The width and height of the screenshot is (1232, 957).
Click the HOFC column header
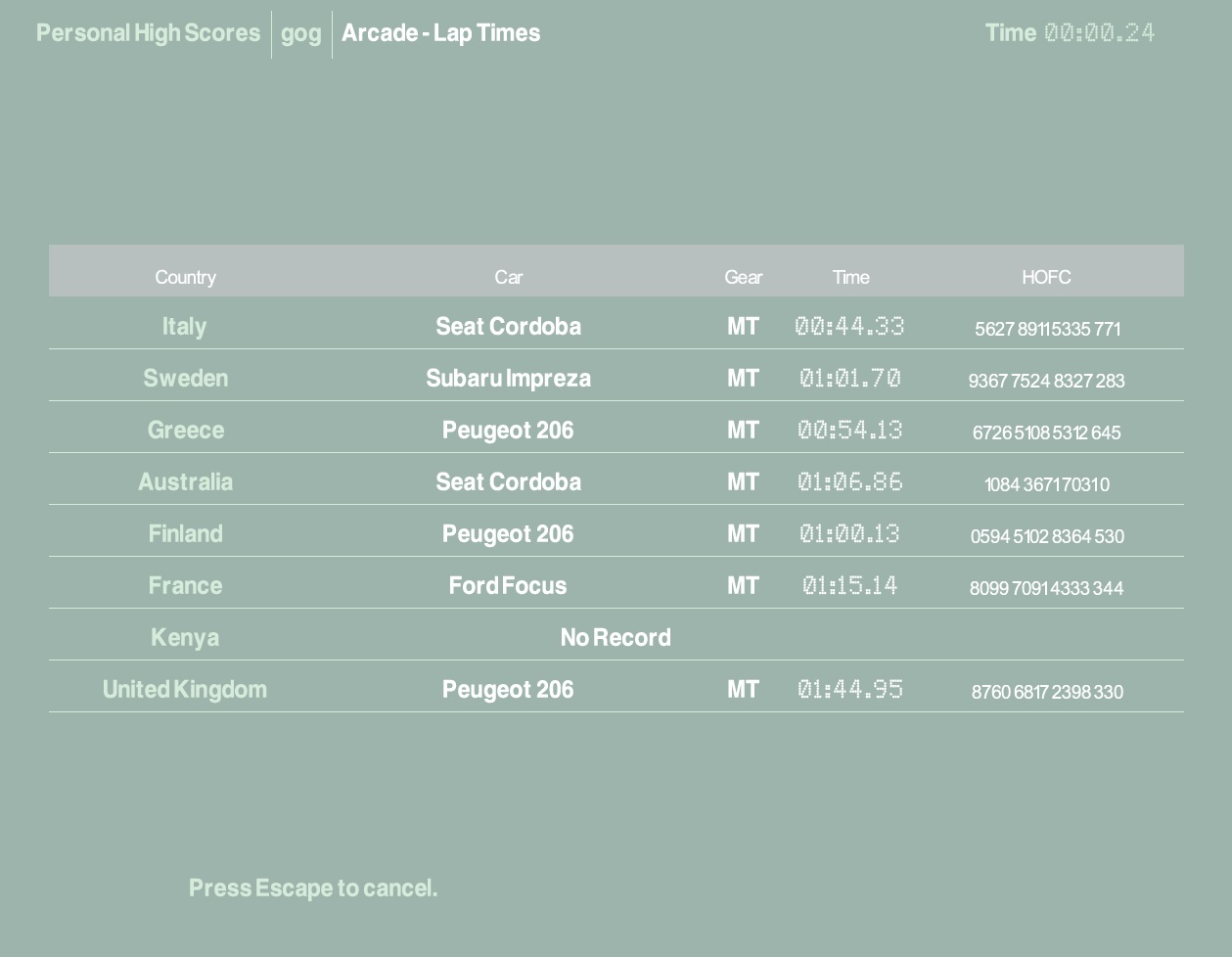1045,277
